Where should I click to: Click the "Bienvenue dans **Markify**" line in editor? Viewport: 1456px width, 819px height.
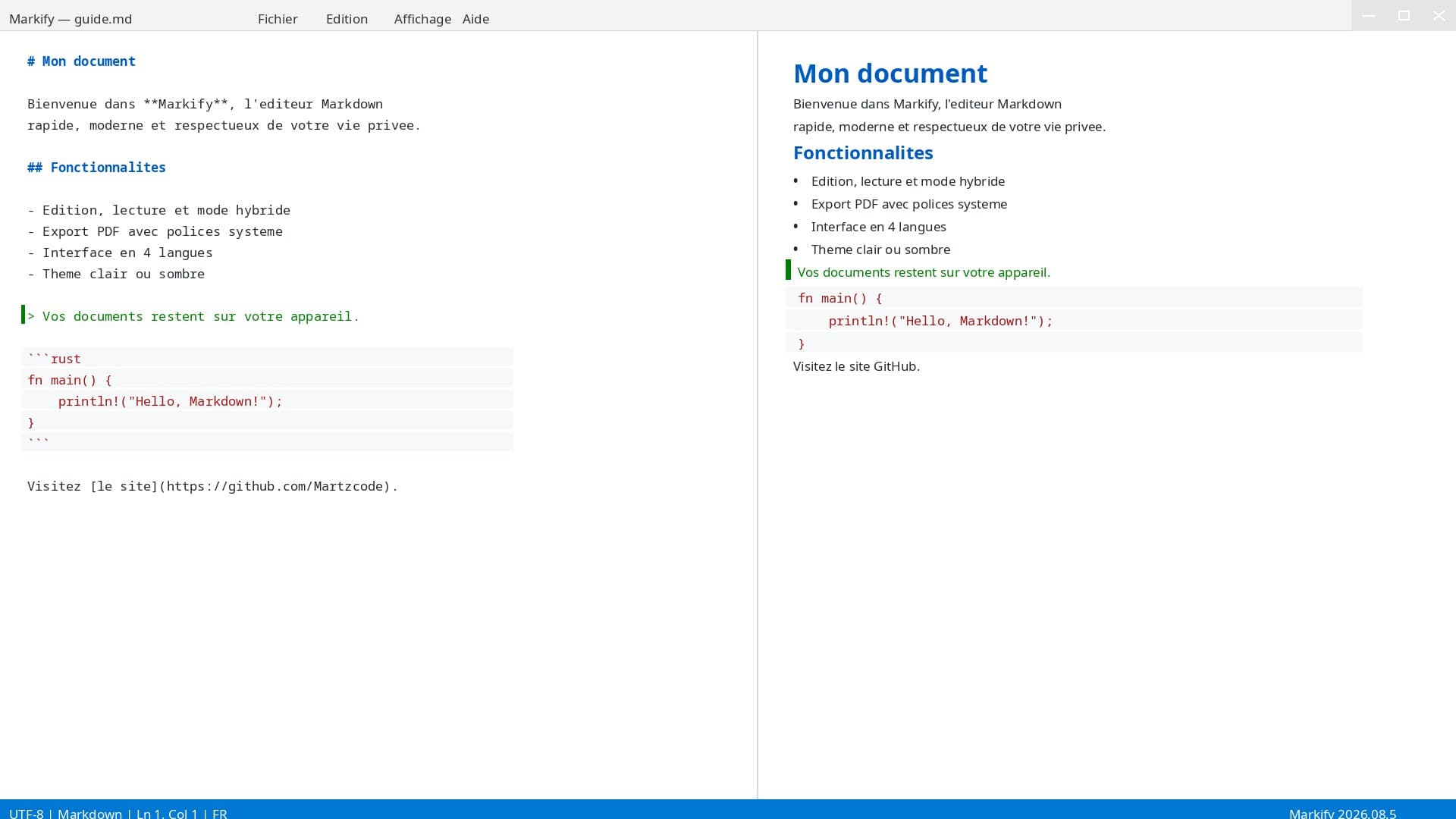coord(205,104)
